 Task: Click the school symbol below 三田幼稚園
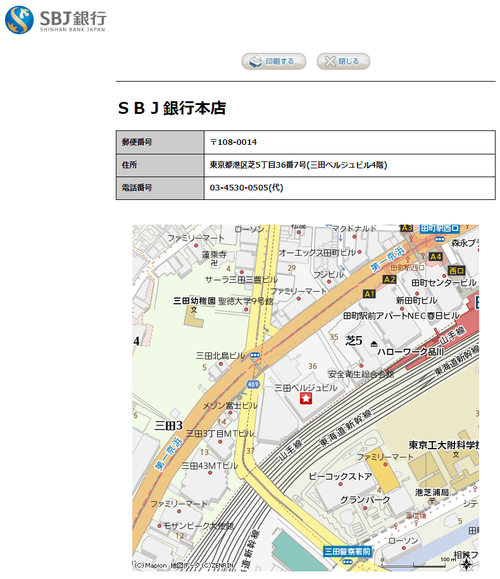pos(194,310)
